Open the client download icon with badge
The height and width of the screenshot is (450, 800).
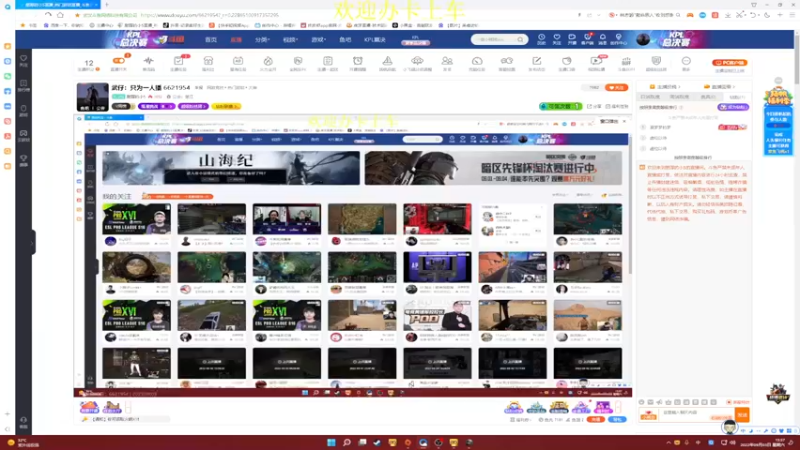[x=587, y=39]
